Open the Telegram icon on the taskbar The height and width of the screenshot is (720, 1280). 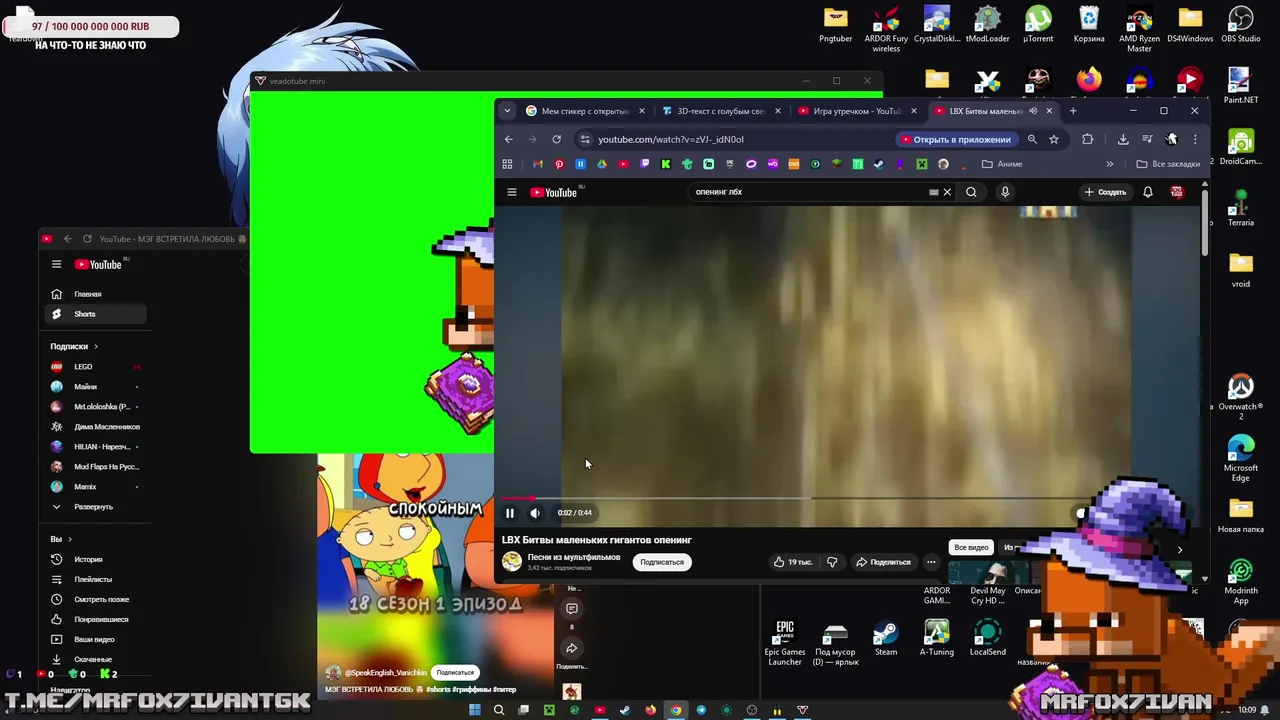(701, 710)
